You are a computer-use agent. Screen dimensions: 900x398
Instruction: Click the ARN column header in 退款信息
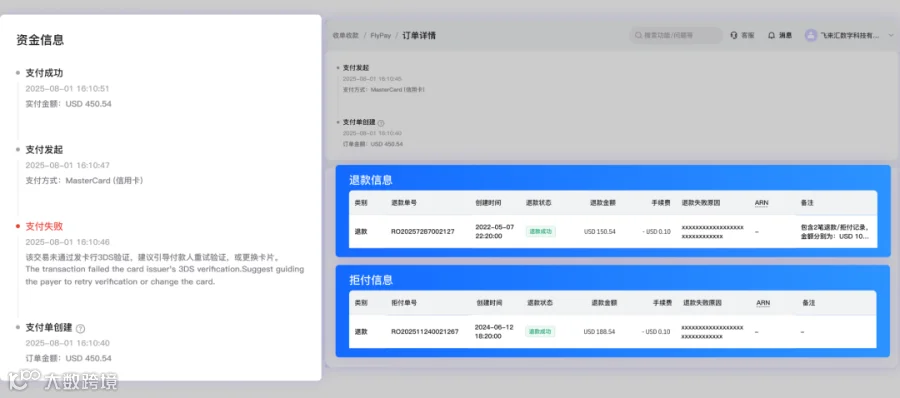click(762, 203)
